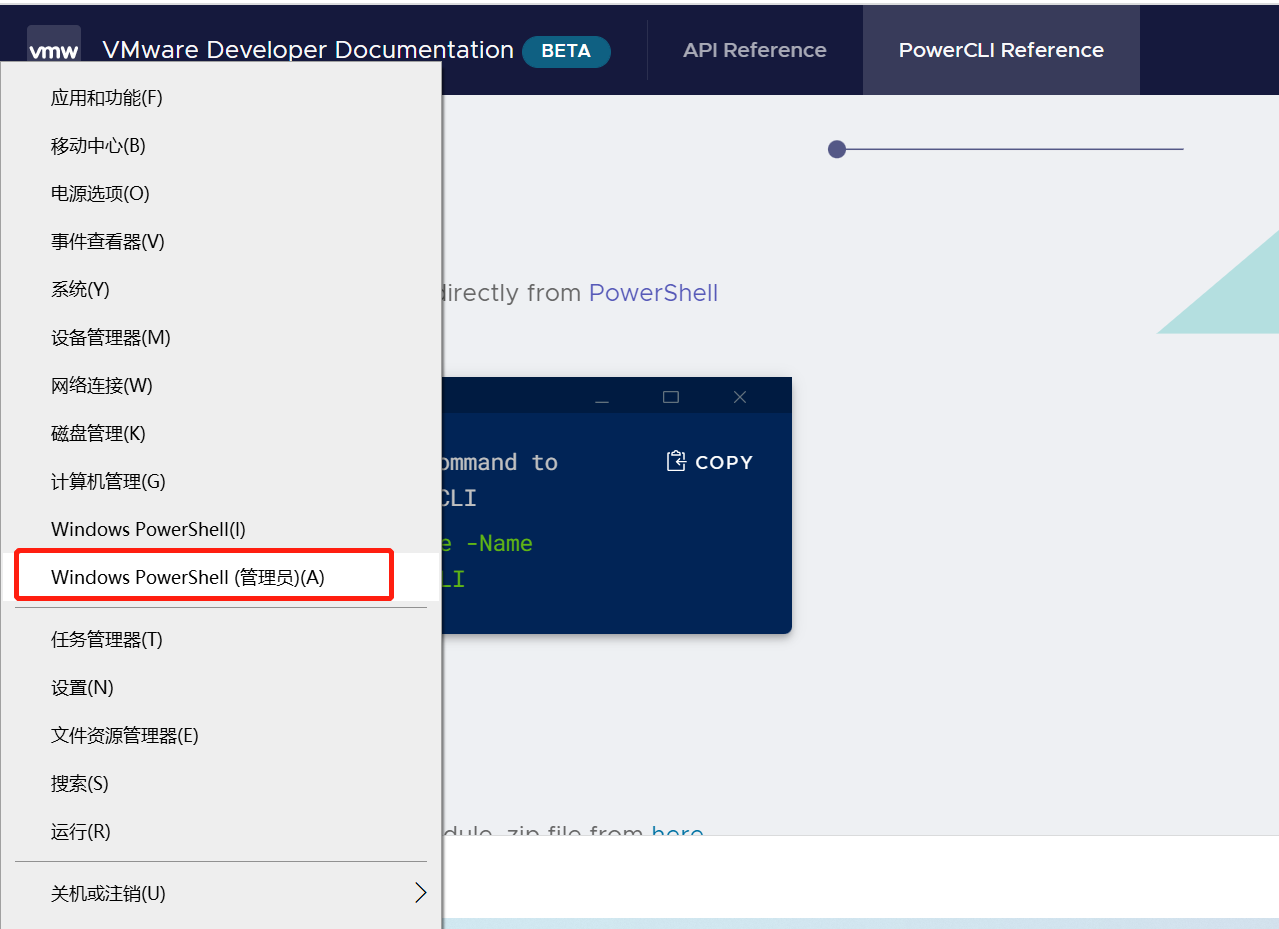Open 应用和功能(F) from the context menu
The image size is (1279, 929).
220,97
